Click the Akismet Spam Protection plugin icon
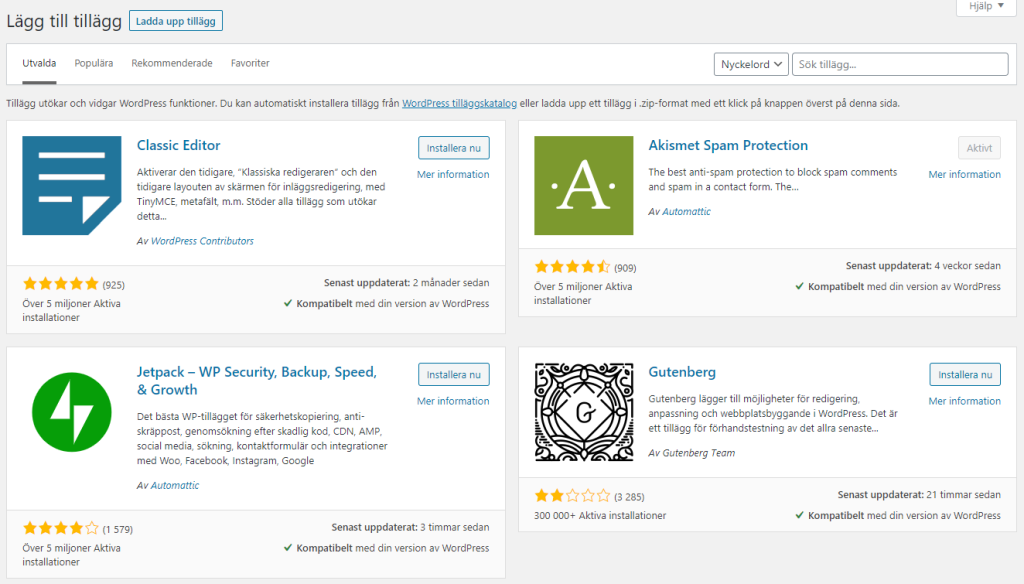This screenshot has height=584, width=1024. tap(584, 186)
